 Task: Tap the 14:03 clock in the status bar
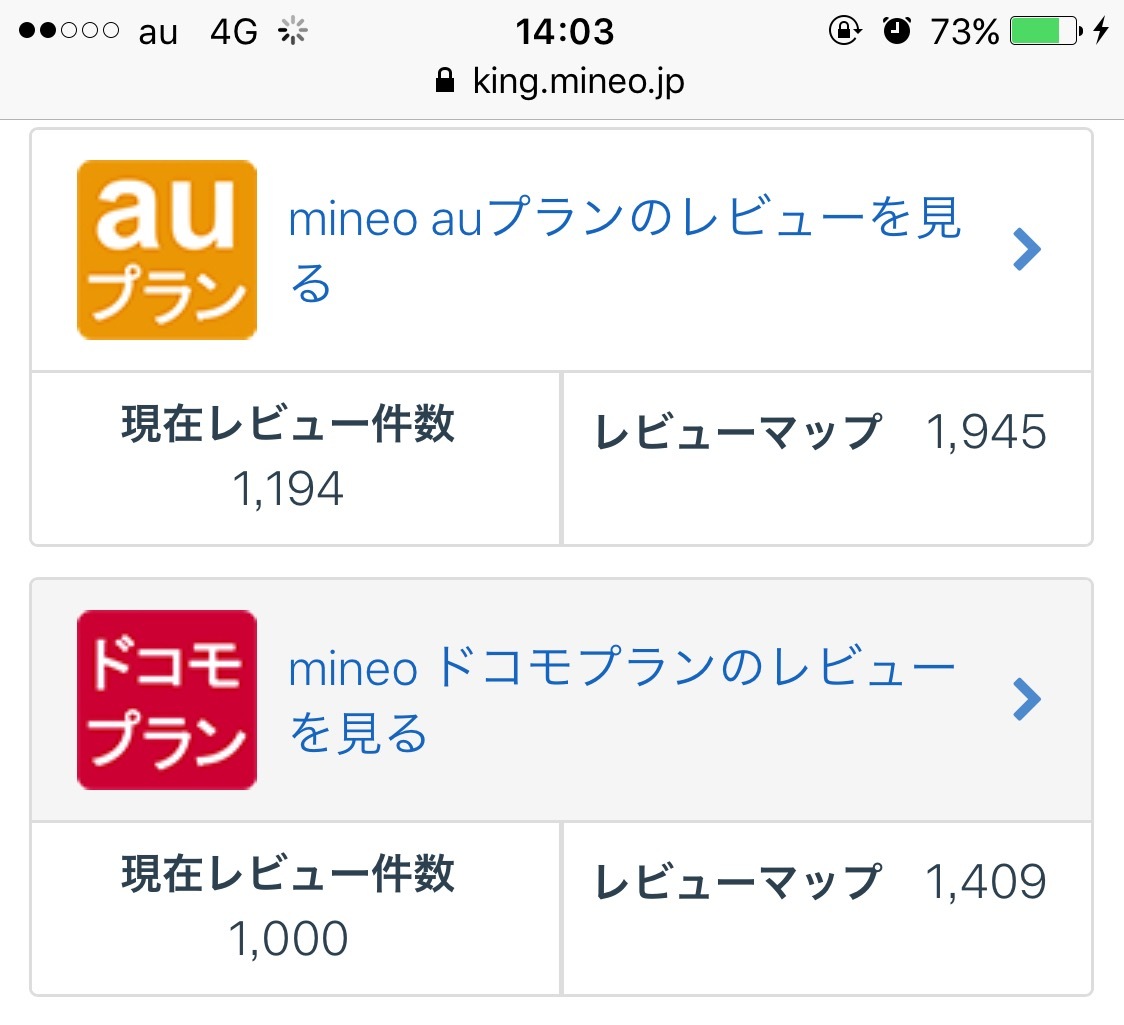(x=564, y=32)
